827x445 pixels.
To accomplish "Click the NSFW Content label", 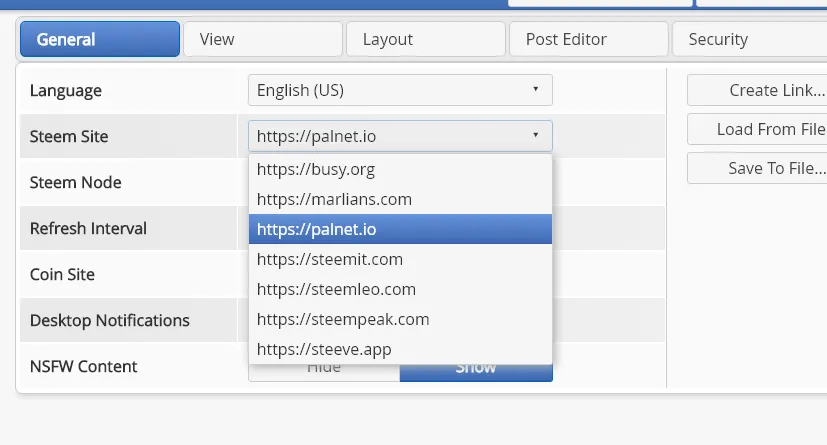I will click(83, 366).
